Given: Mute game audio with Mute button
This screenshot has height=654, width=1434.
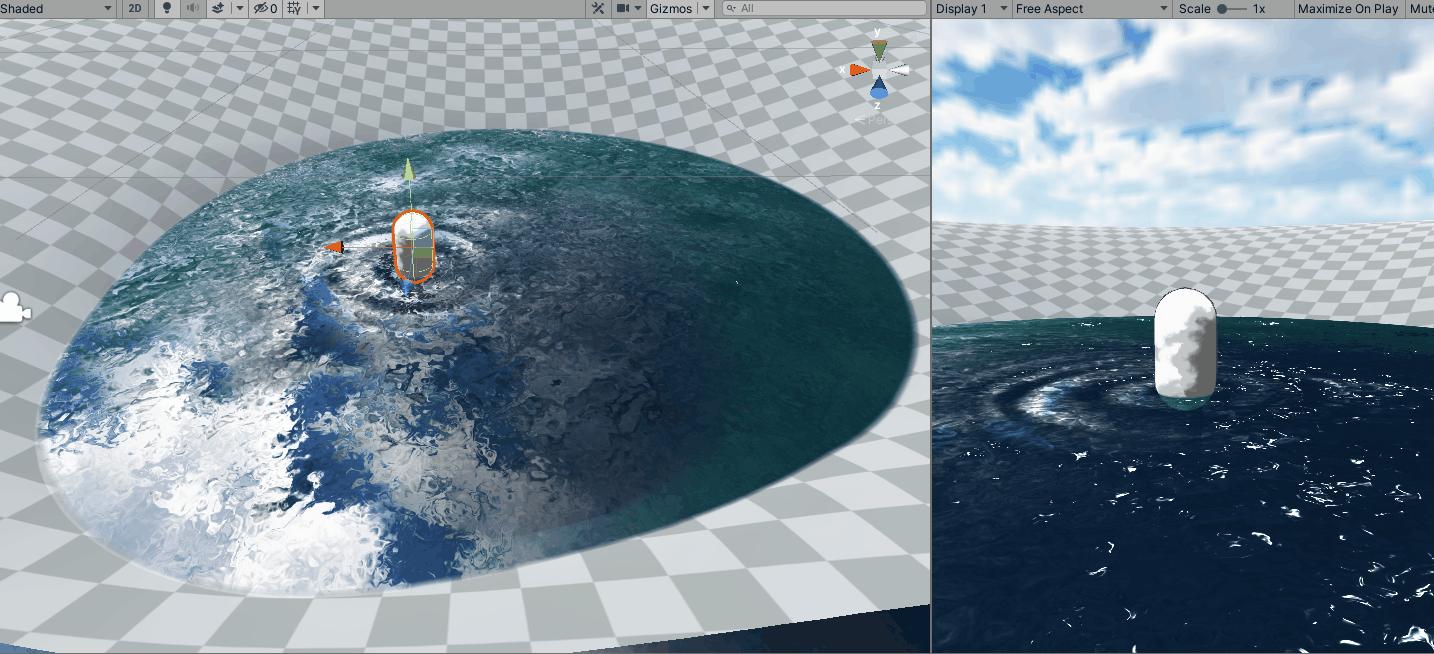Looking at the screenshot, I should click(1423, 8).
